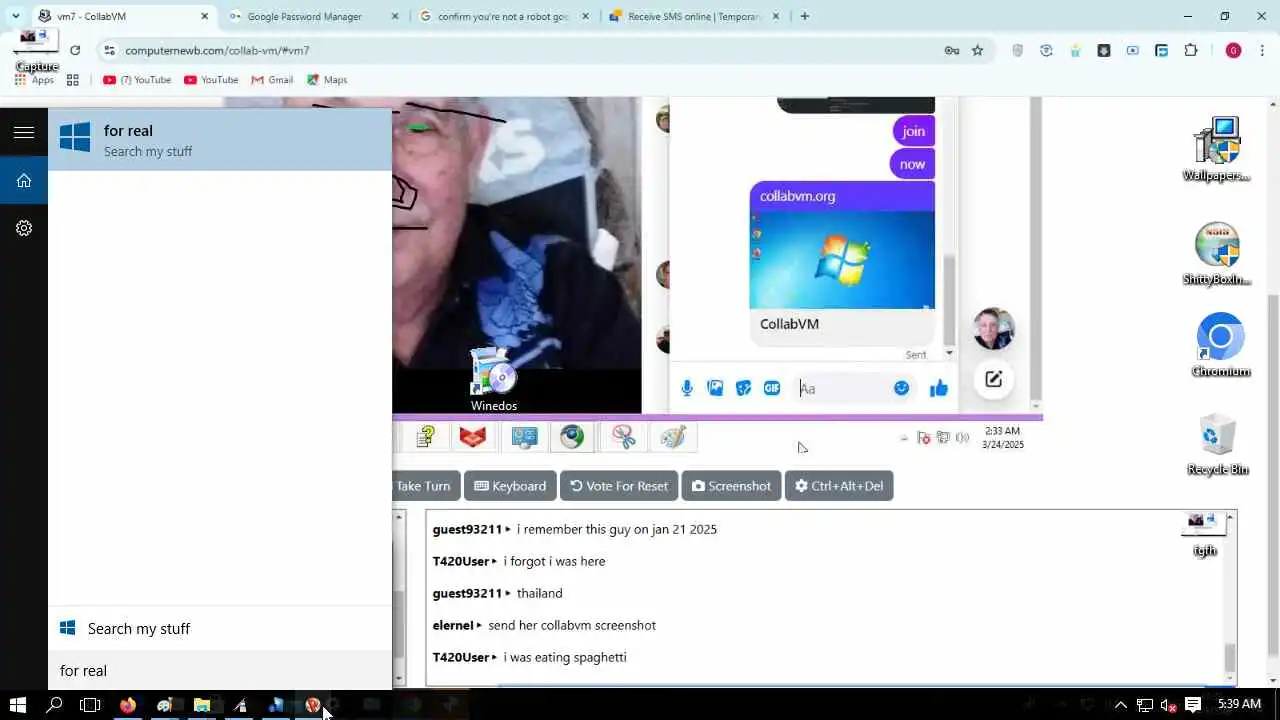
Task: Switch to the Receive SMS online tab
Action: click(694, 16)
